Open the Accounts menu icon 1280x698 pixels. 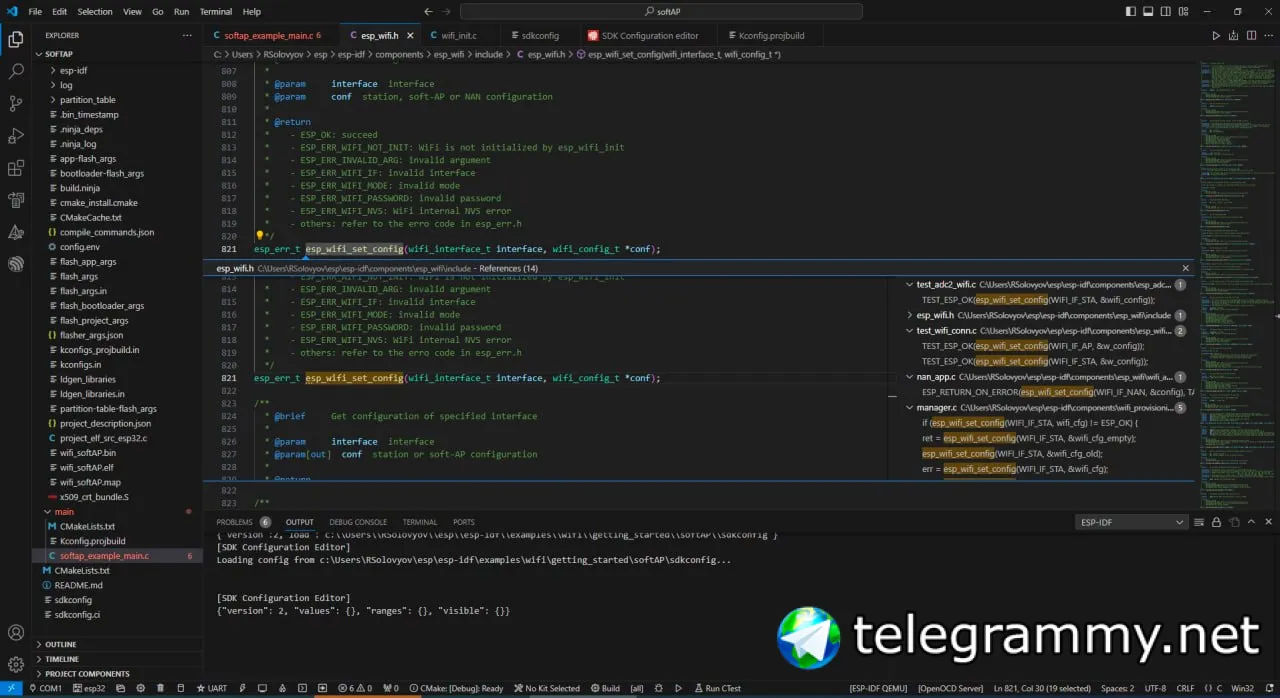pyautogui.click(x=16, y=633)
